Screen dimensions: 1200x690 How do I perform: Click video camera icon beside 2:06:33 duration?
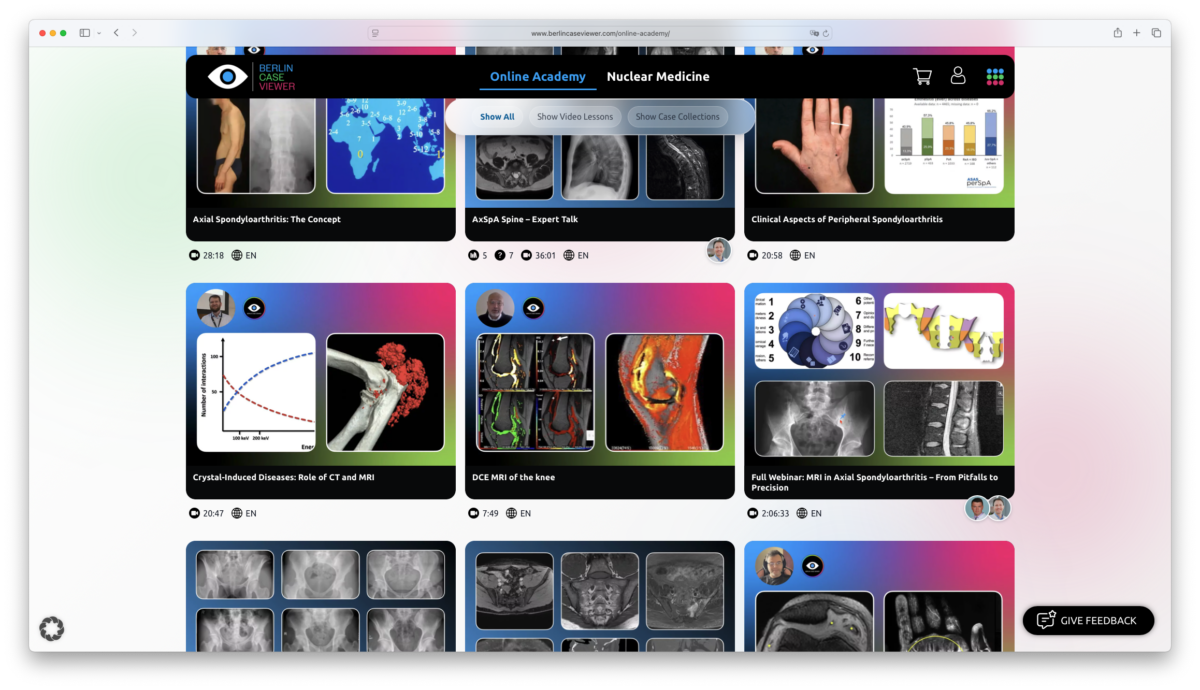coord(753,513)
